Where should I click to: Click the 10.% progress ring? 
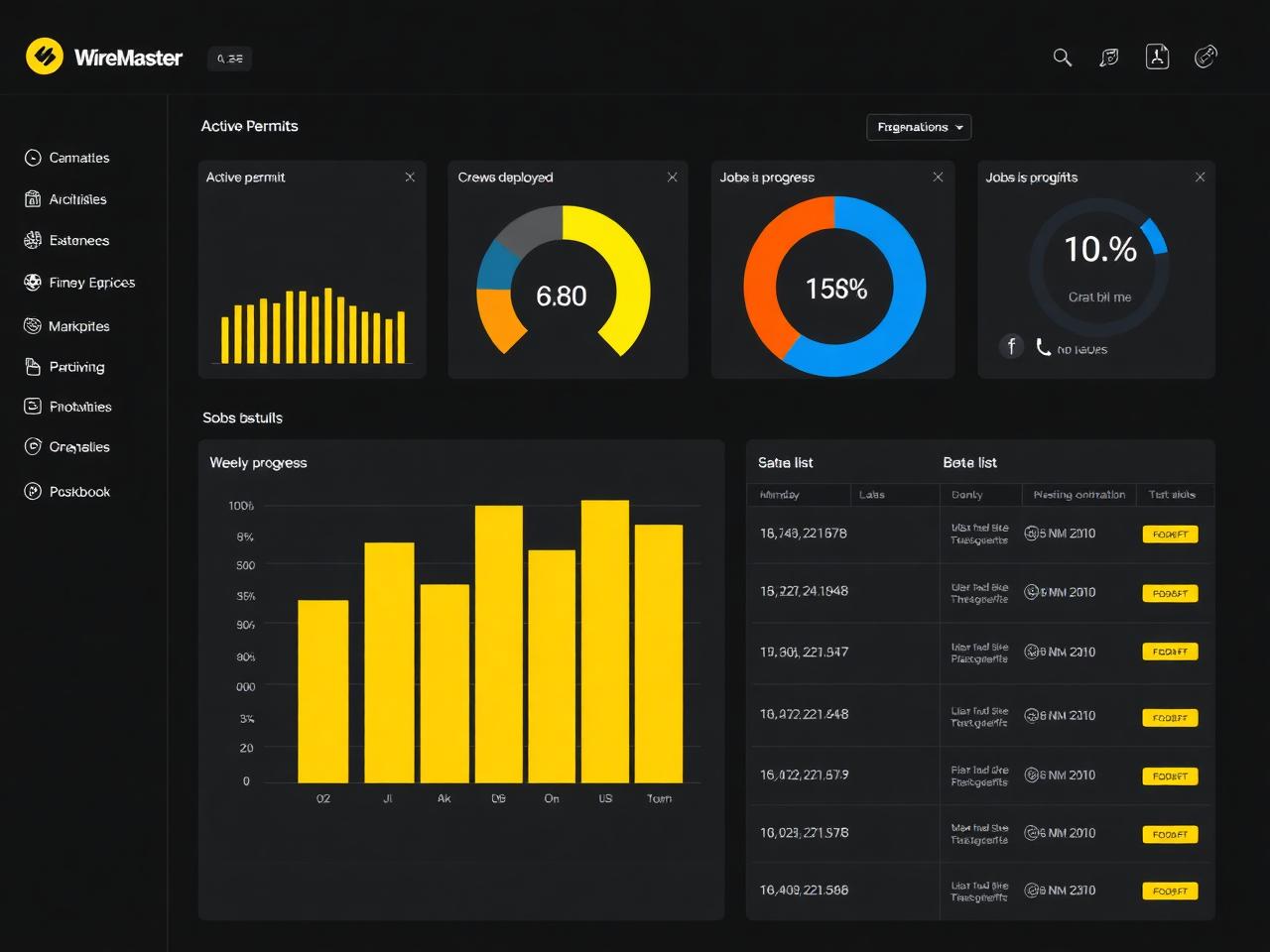[1099, 267]
